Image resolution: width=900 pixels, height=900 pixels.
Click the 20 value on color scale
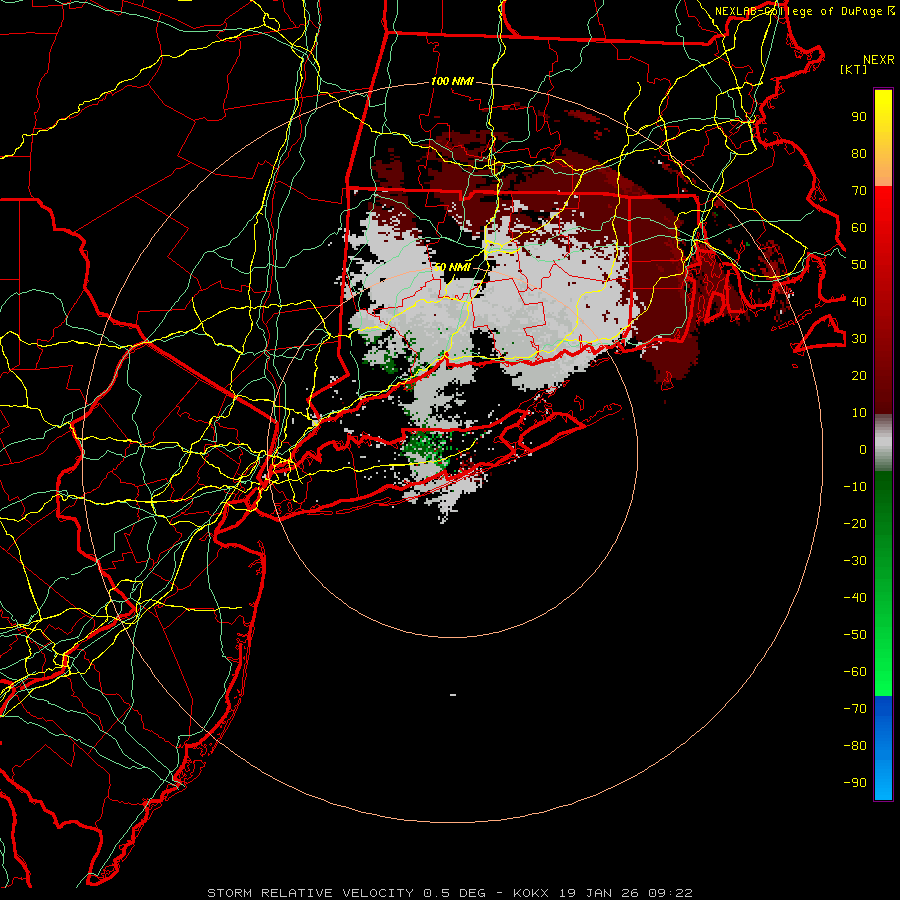tap(859, 375)
